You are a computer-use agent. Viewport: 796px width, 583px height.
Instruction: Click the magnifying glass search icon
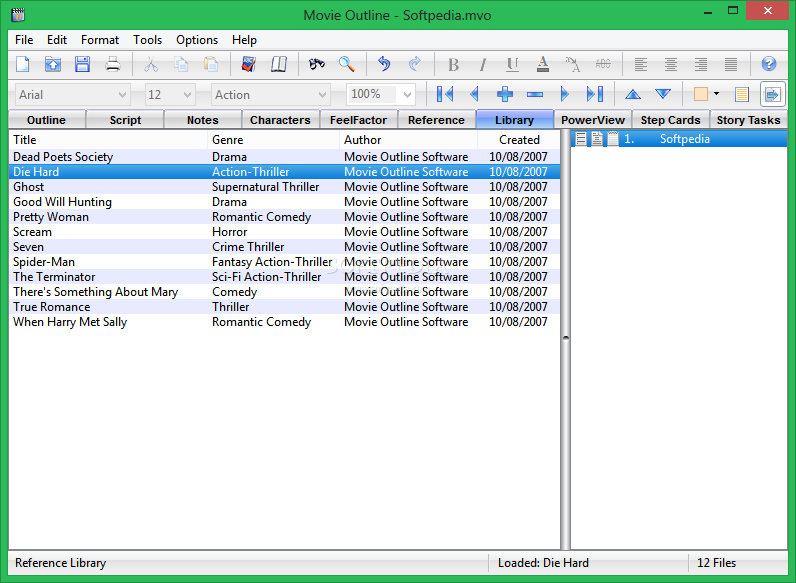[346, 64]
